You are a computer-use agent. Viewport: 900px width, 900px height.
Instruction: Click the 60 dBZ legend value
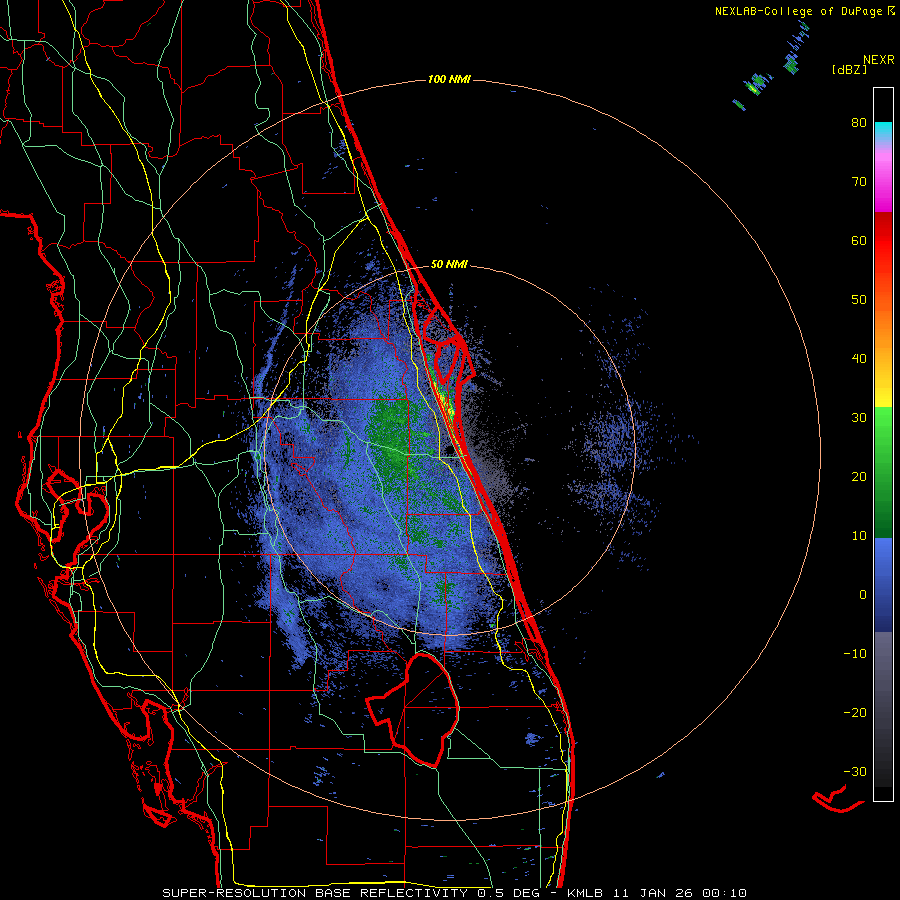[x=859, y=240]
